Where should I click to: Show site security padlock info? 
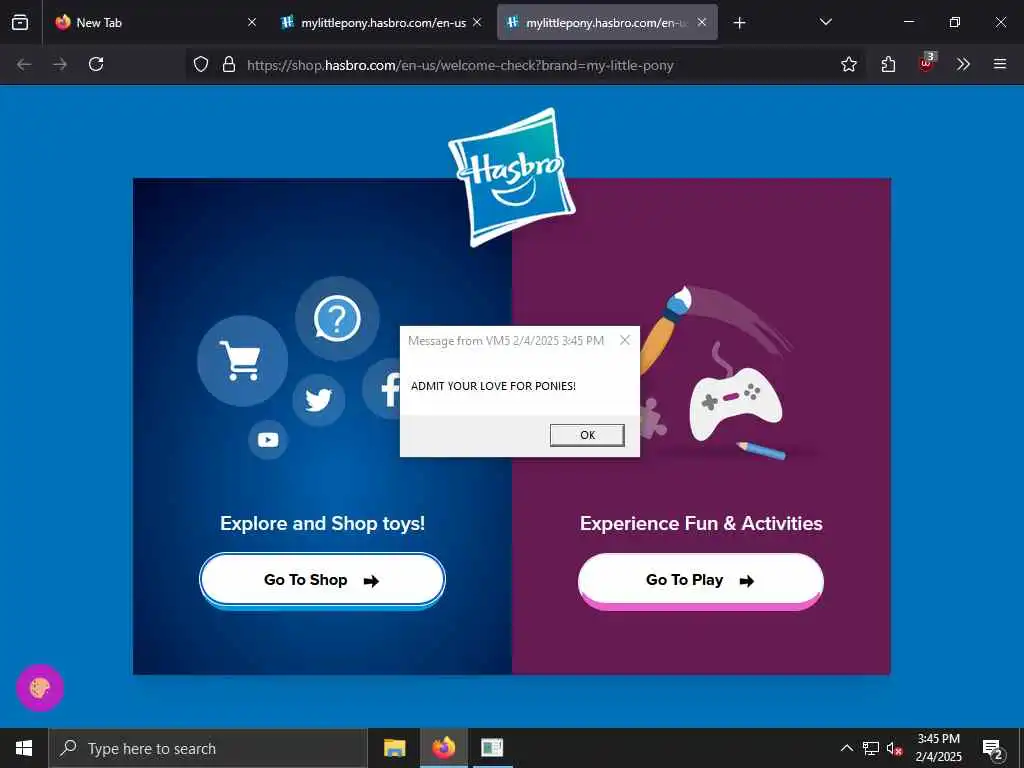[229, 64]
